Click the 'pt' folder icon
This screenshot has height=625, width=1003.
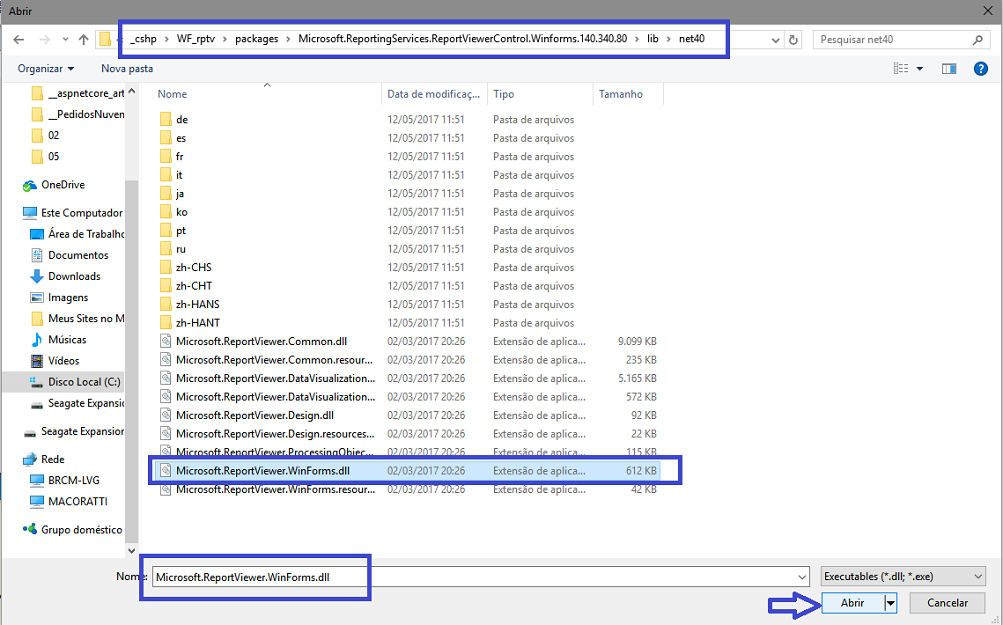tap(166, 231)
